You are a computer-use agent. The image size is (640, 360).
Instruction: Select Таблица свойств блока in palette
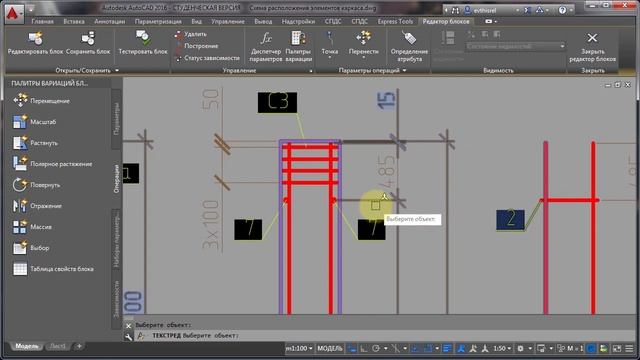[53, 269]
